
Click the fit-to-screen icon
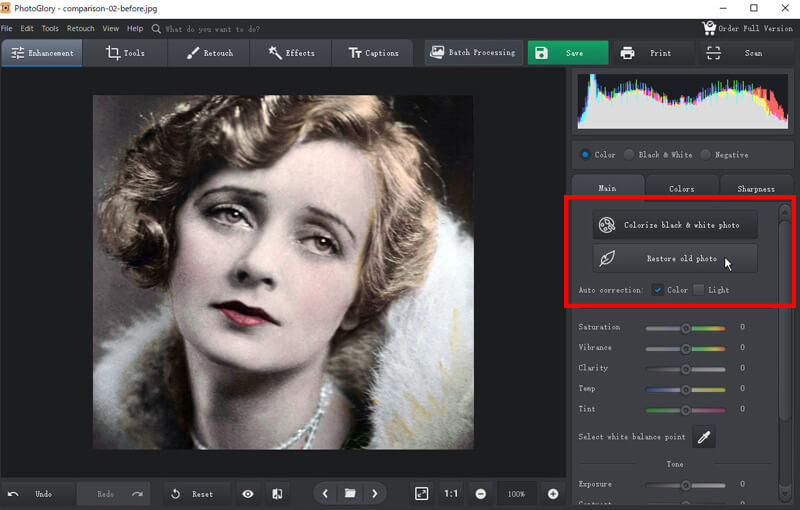422,494
